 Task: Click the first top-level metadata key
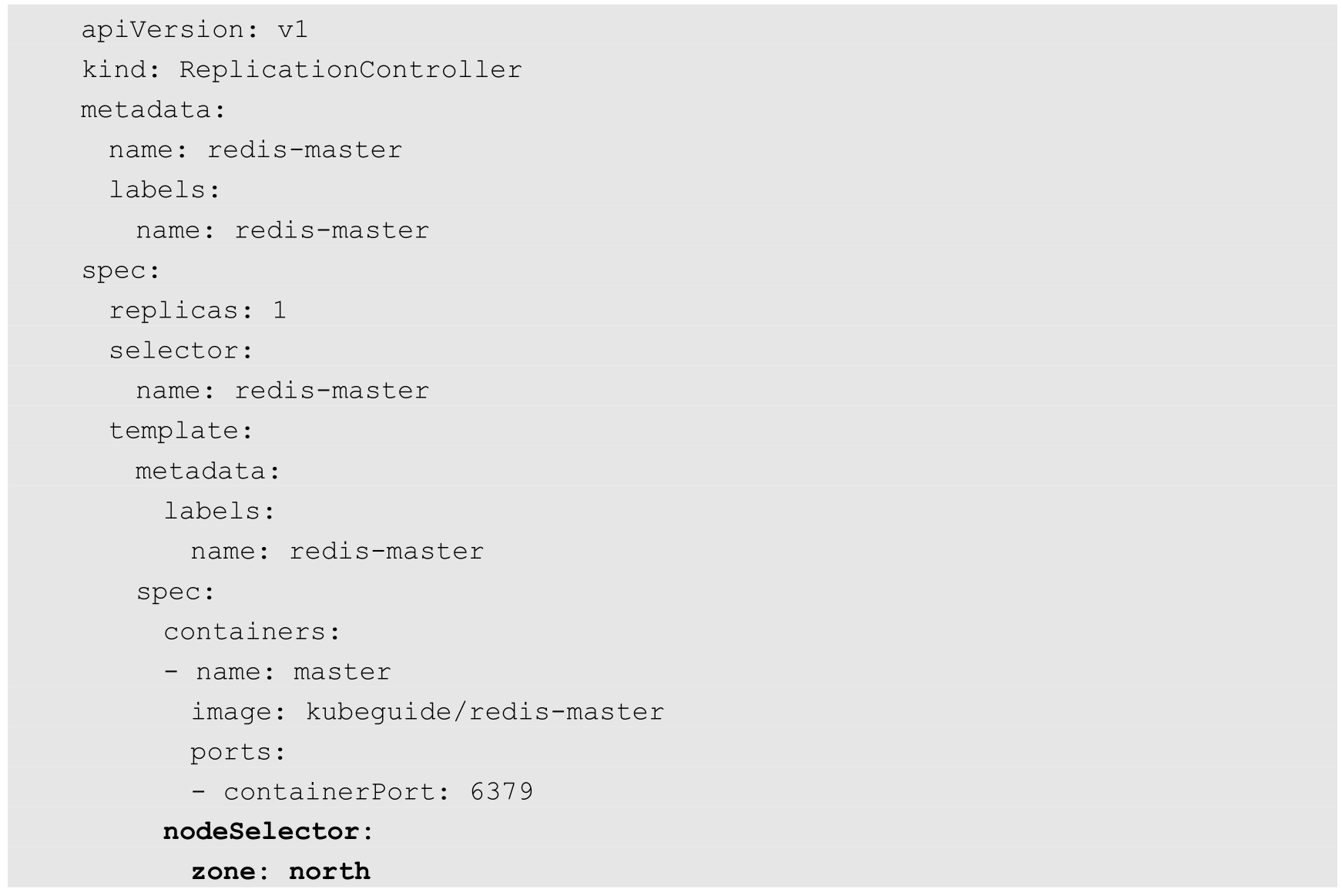[146, 110]
